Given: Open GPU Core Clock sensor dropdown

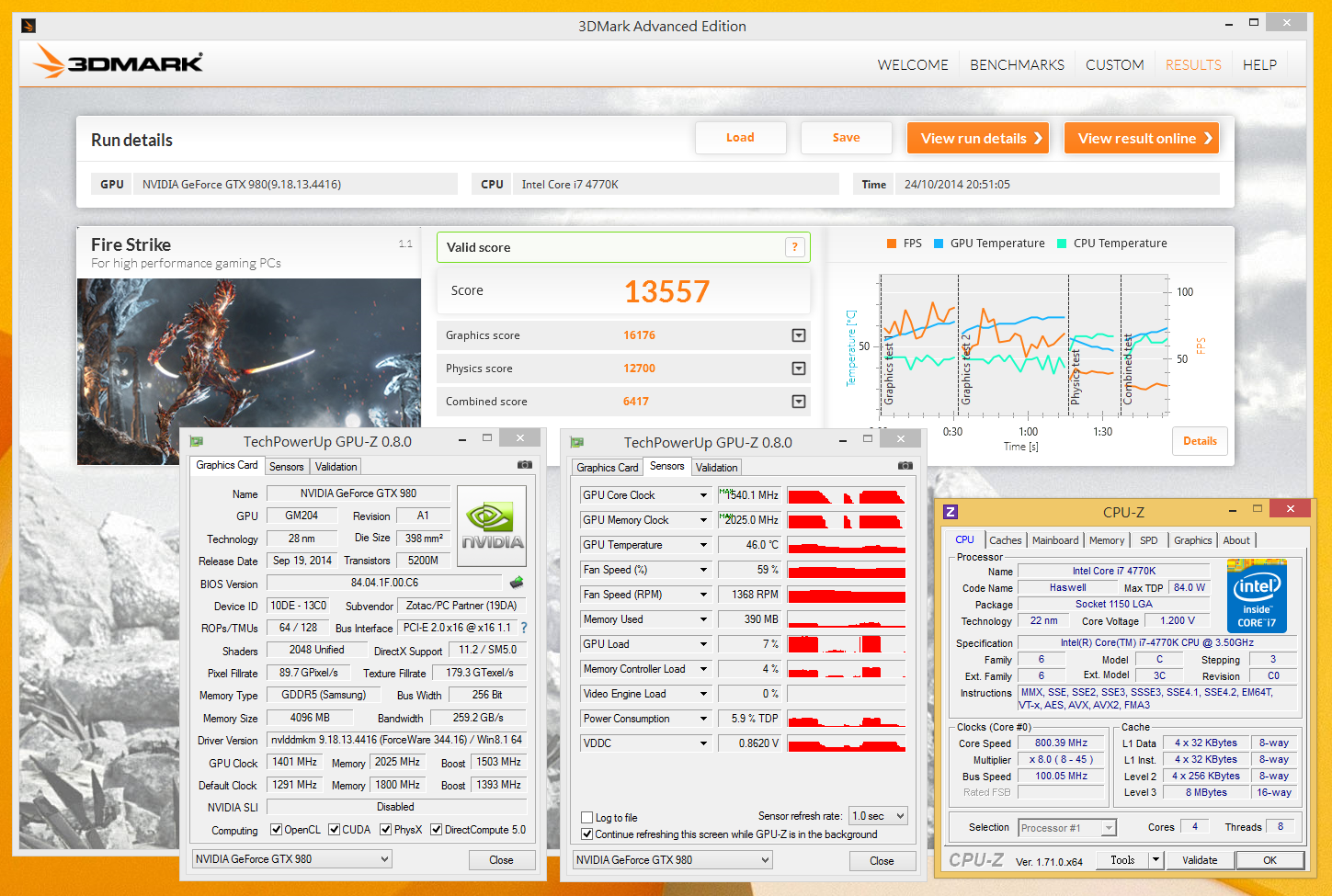Looking at the screenshot, I should (703, 495).
